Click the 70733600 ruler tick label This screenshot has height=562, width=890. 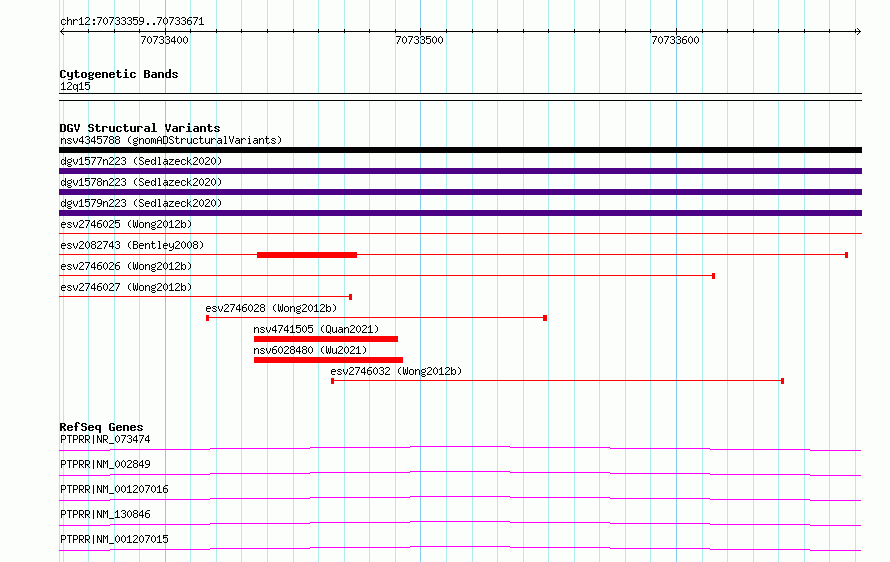675,40
